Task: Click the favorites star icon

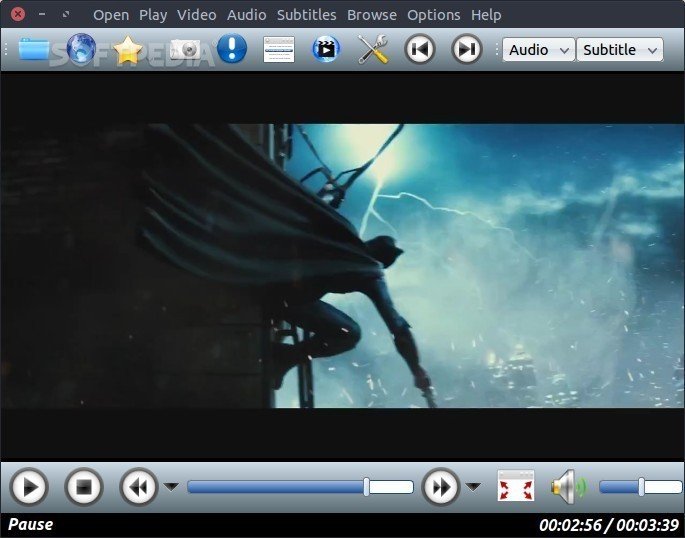Action: coord(128,49)
